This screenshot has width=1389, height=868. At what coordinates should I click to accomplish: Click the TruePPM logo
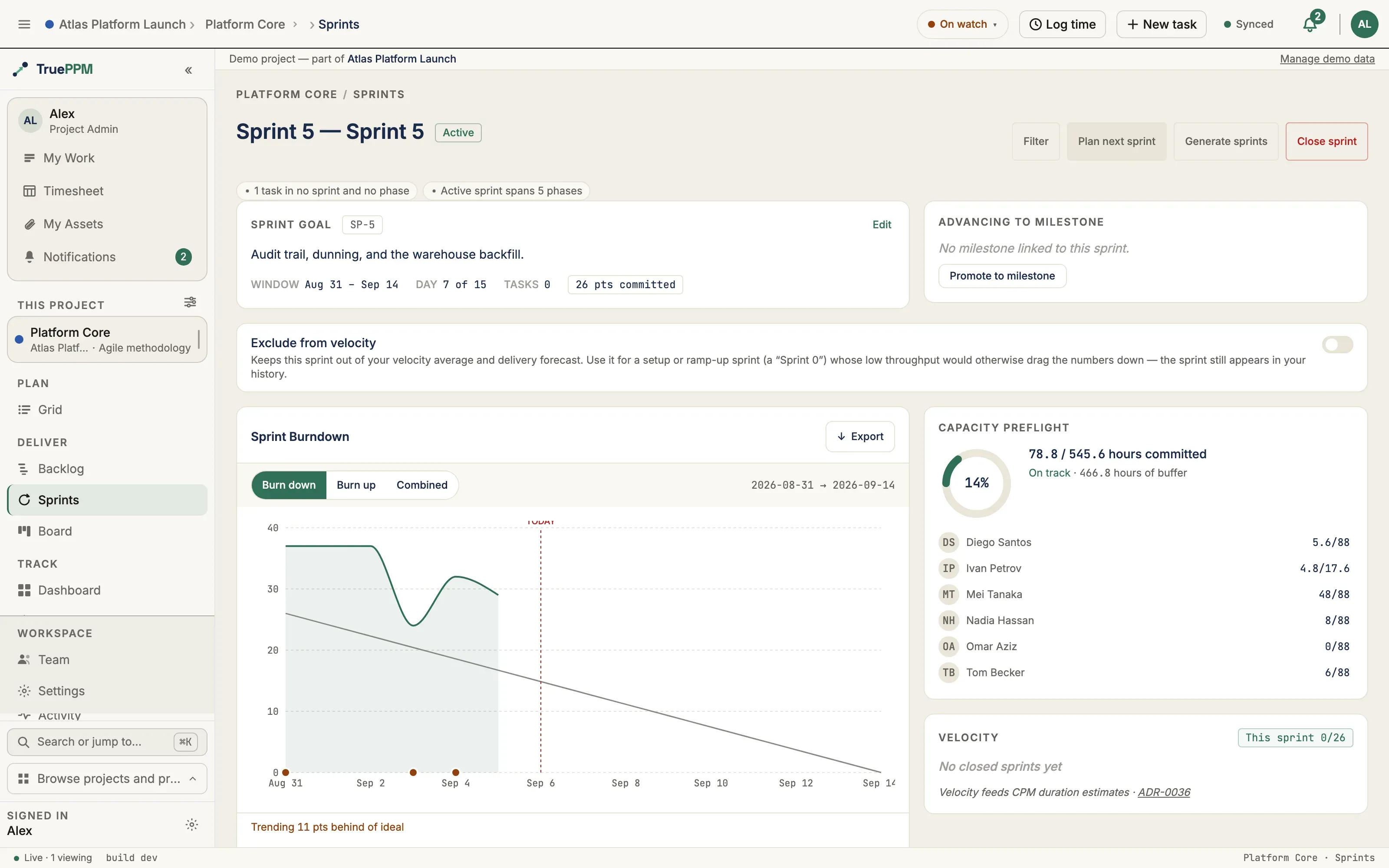click(53, 69)
